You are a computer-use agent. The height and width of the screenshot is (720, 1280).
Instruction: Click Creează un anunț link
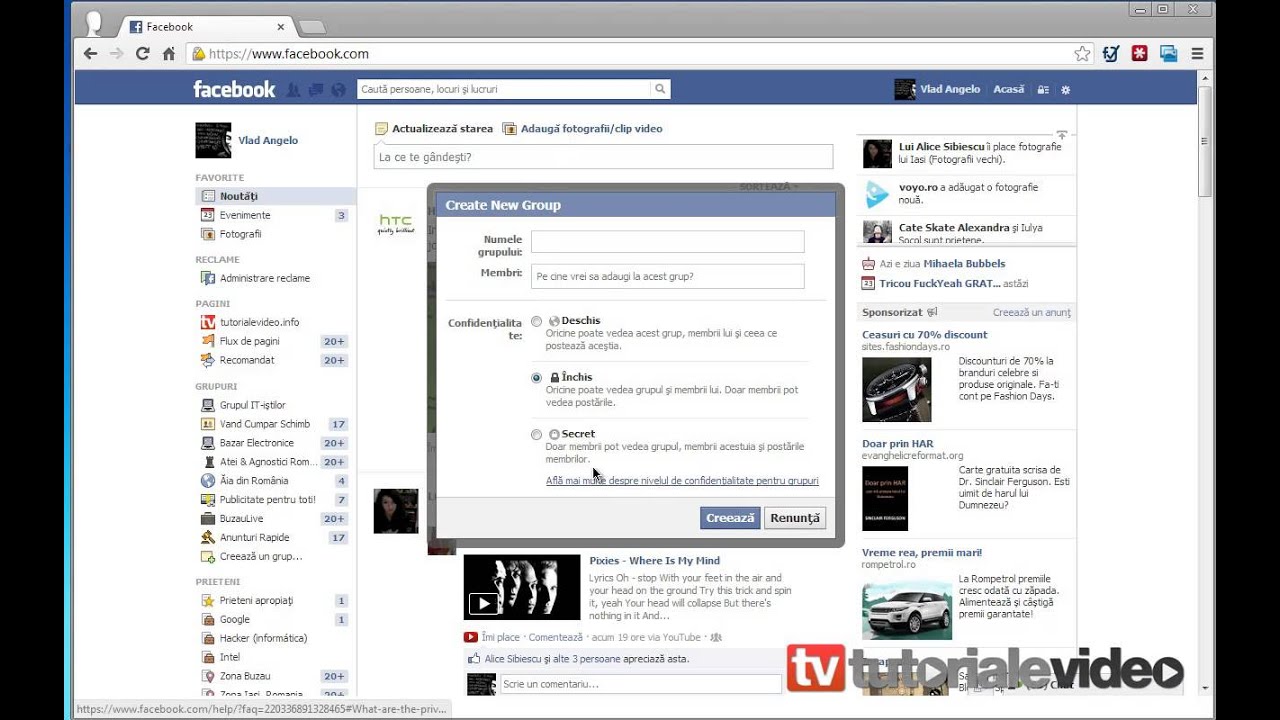1031,313
